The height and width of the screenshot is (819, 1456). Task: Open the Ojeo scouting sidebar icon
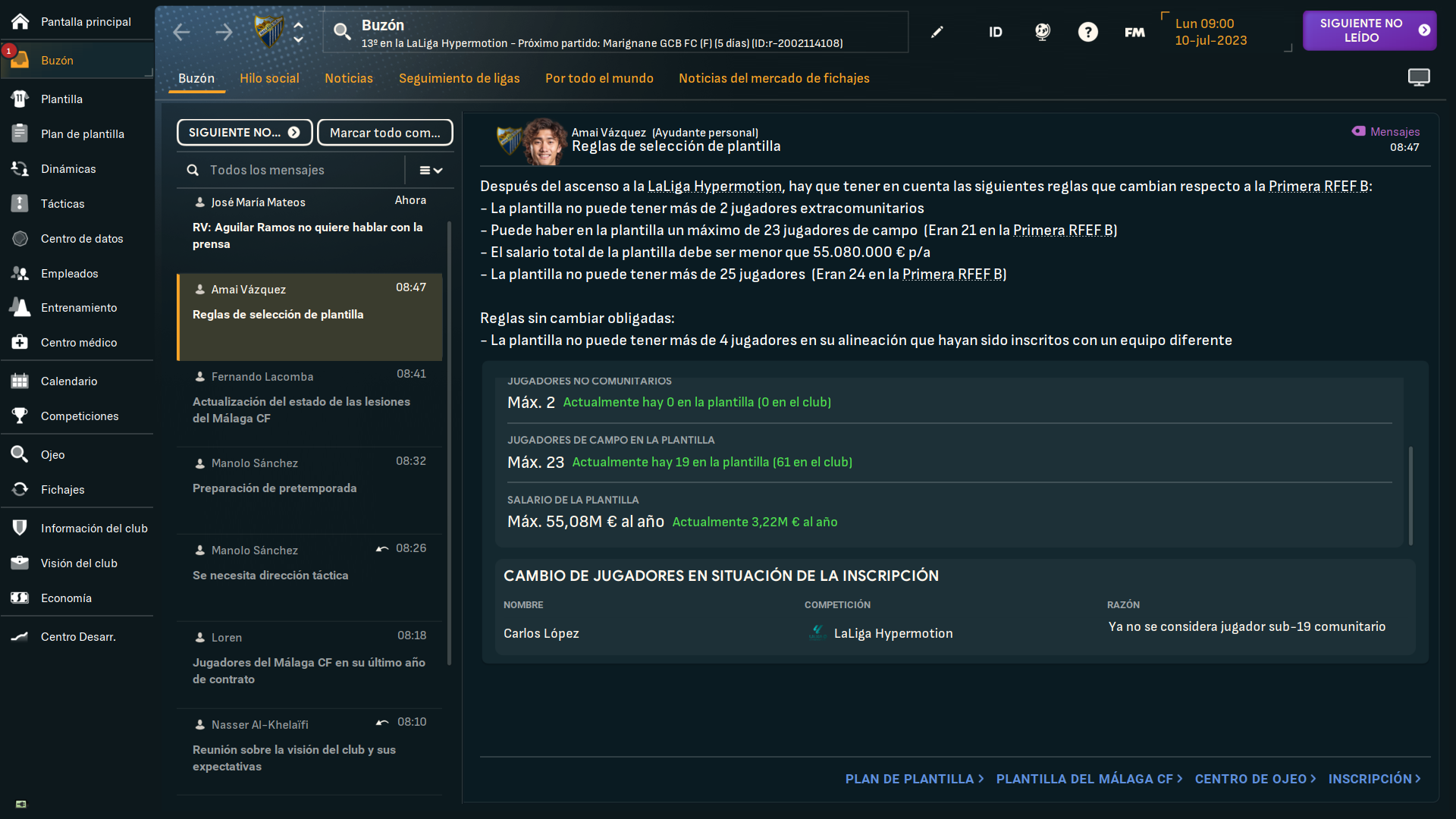20,454
